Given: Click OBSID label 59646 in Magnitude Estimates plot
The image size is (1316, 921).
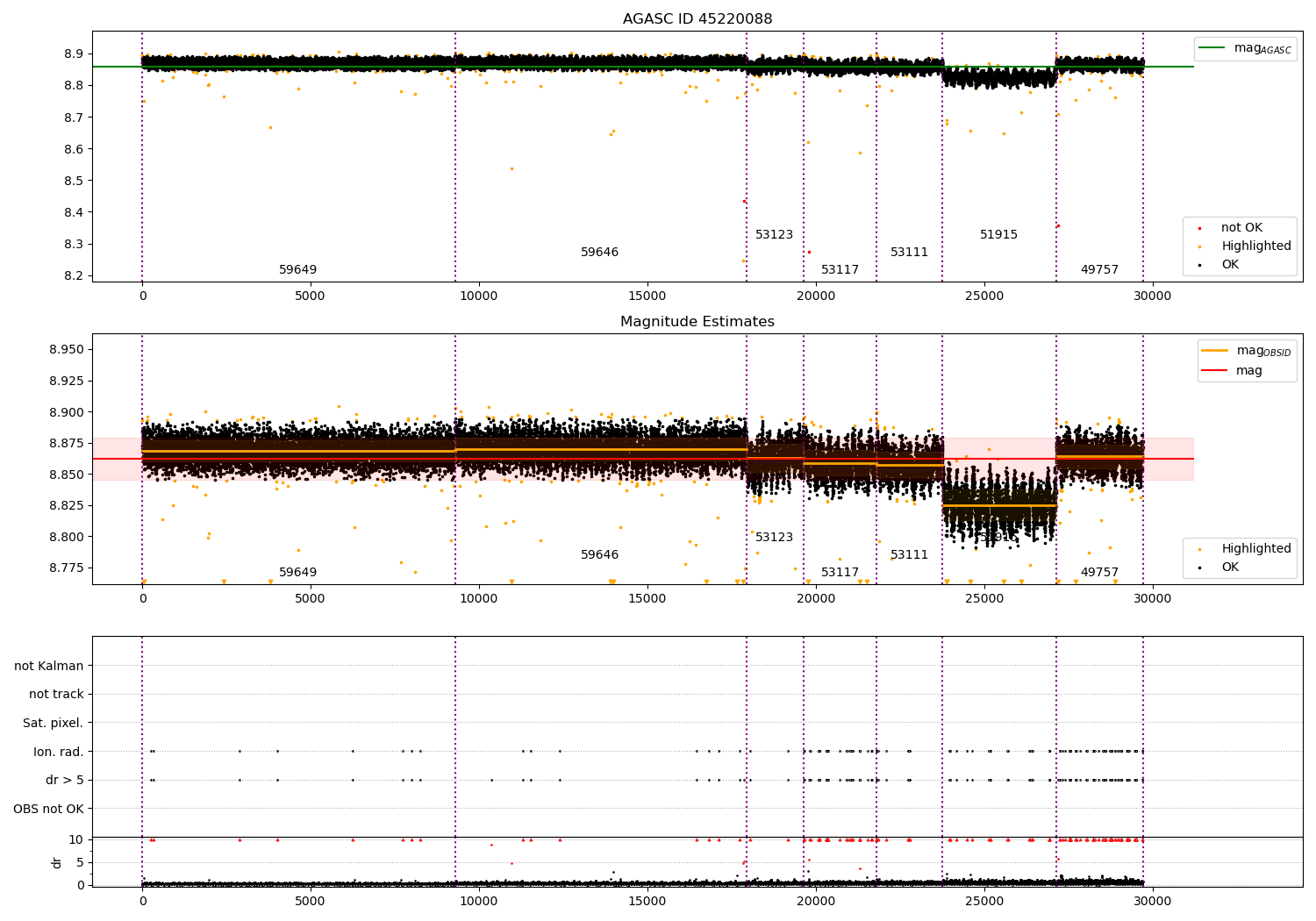Looking at the screenshot, I should point(600,555).
